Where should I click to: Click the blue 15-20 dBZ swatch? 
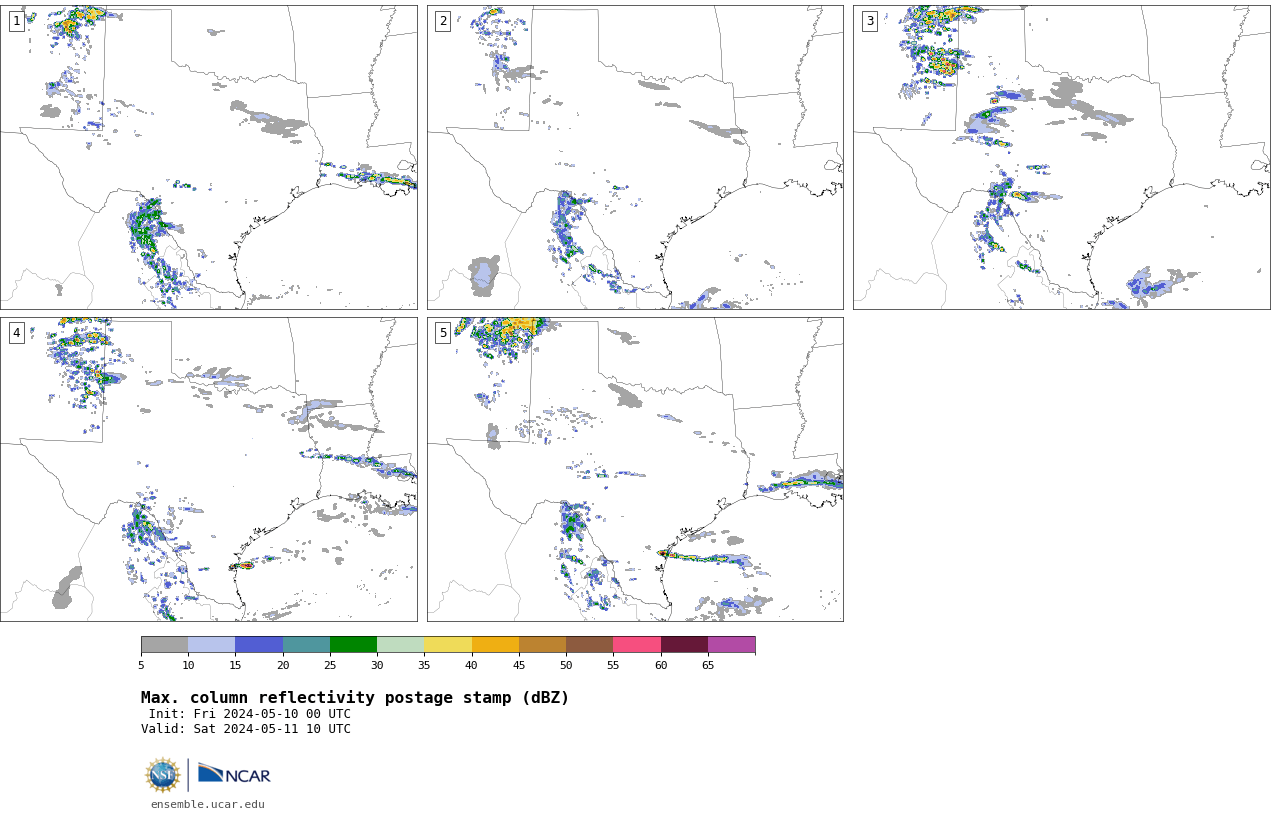(x=259, y=644)
